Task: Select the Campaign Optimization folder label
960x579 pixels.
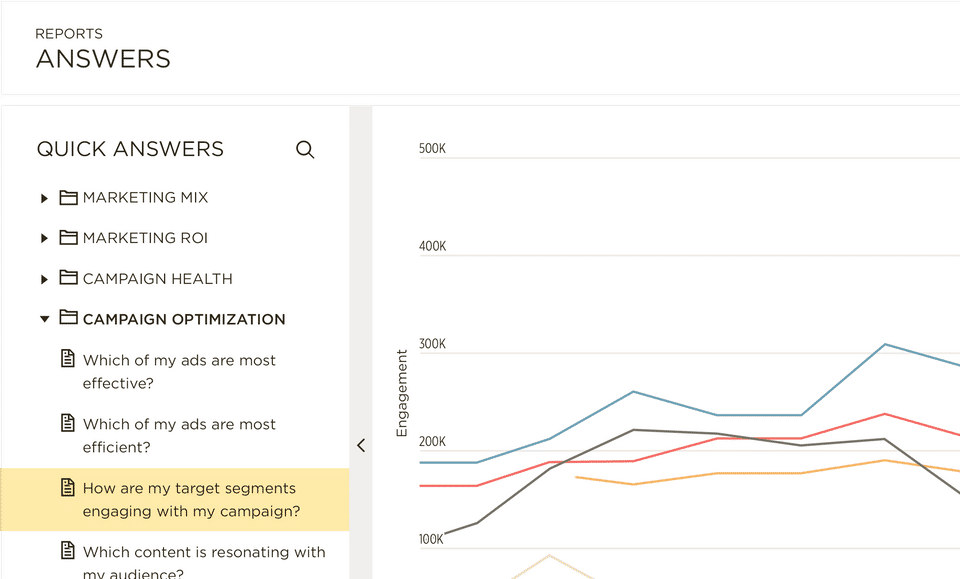Action: (184, 319)
